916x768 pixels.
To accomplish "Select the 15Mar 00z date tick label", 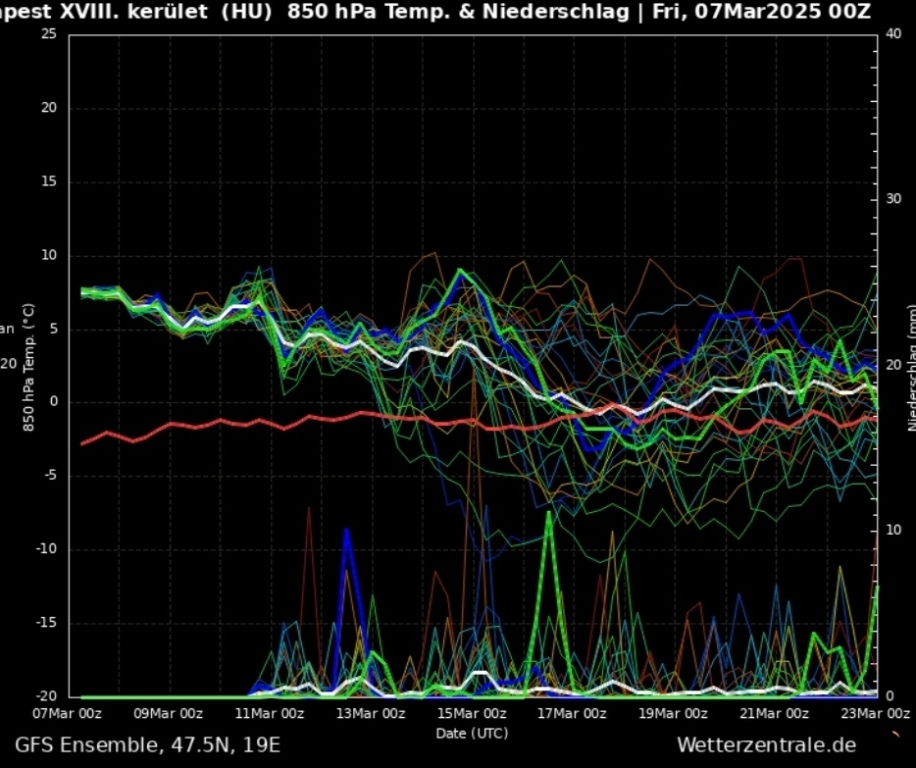I will (x=471, y=713).
